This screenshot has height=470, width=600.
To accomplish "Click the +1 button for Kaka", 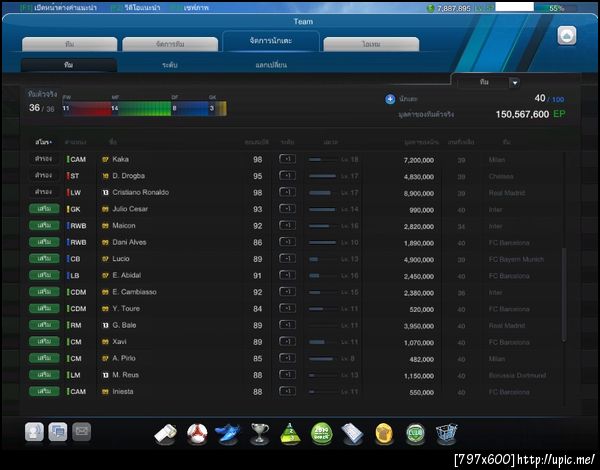I will (287, 159).
